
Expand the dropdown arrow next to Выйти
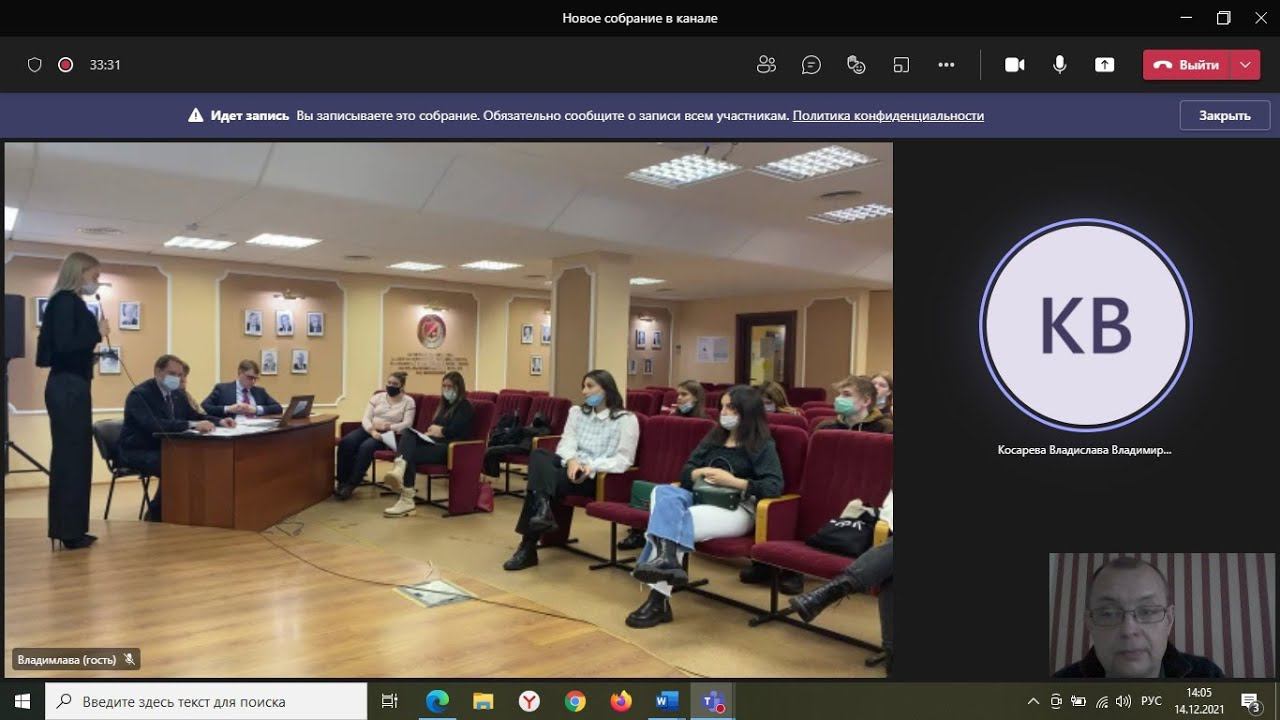[x=1245, y=65]
